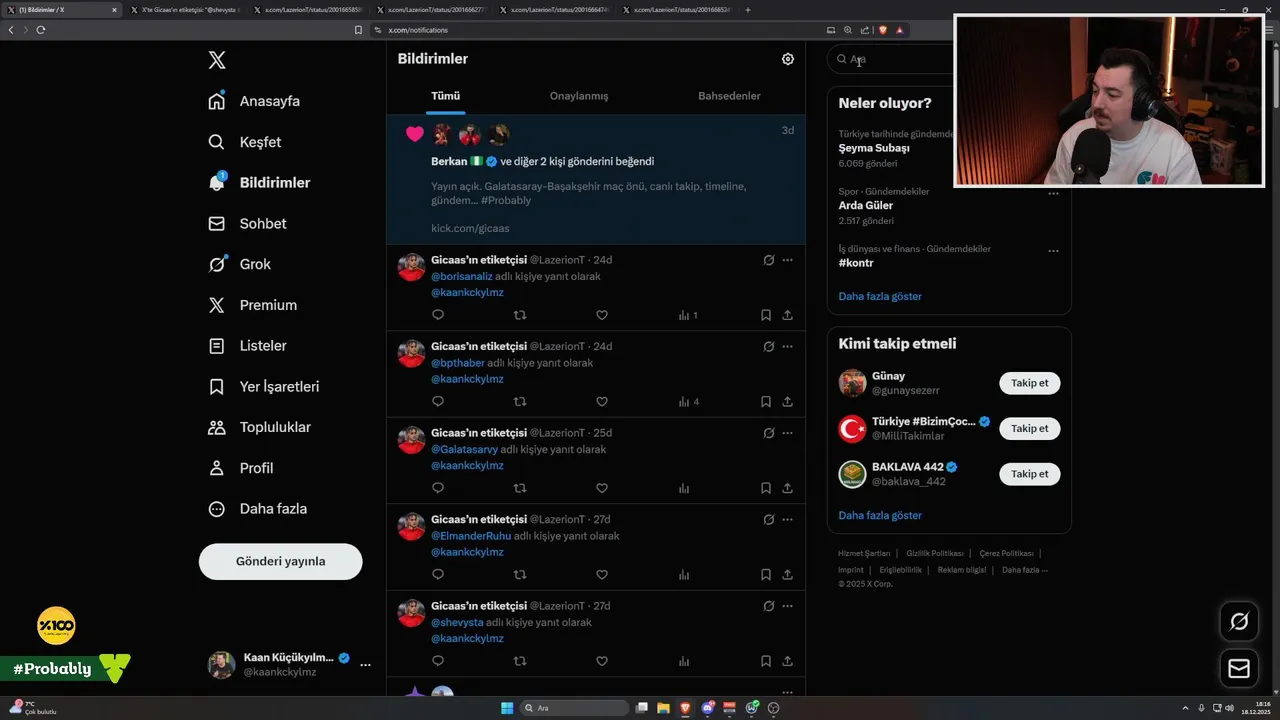Image resolution: width=1280 pixels, height=720 pixels.
Task: Open floating Grok button
Action: point(1239,622)
